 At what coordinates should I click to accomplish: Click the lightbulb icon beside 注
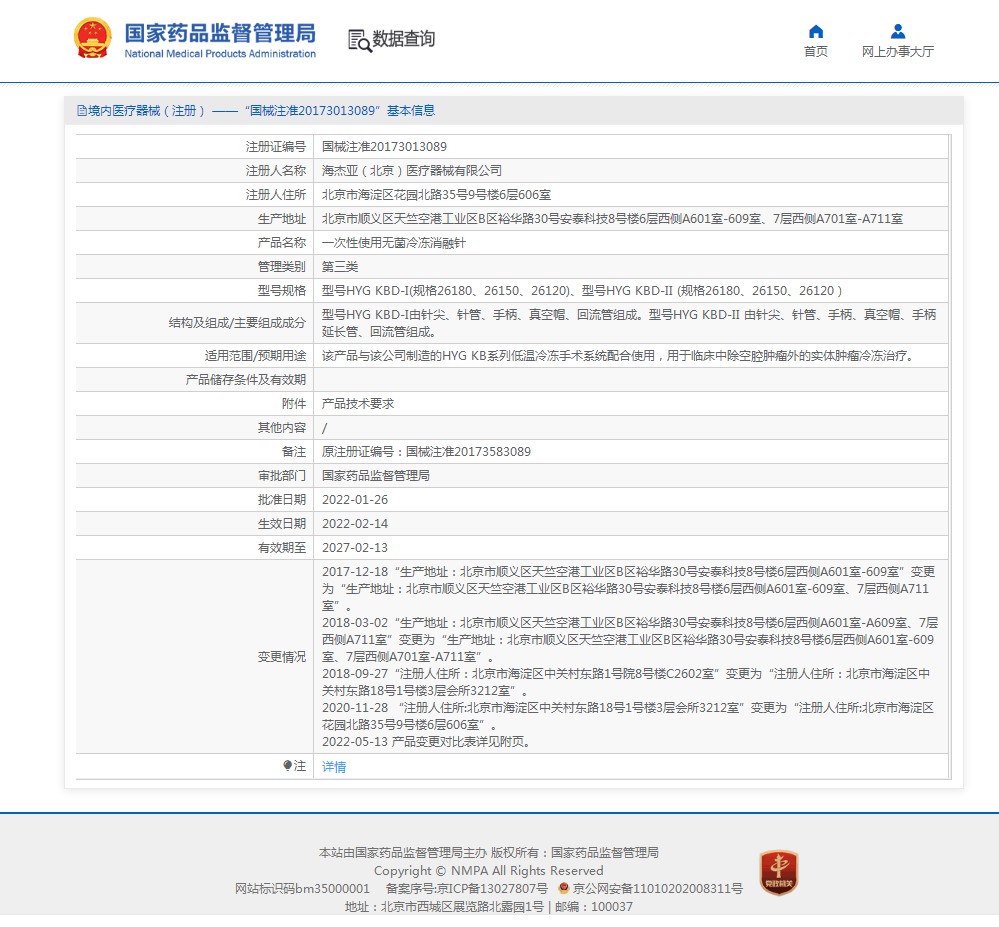(287, 765)
